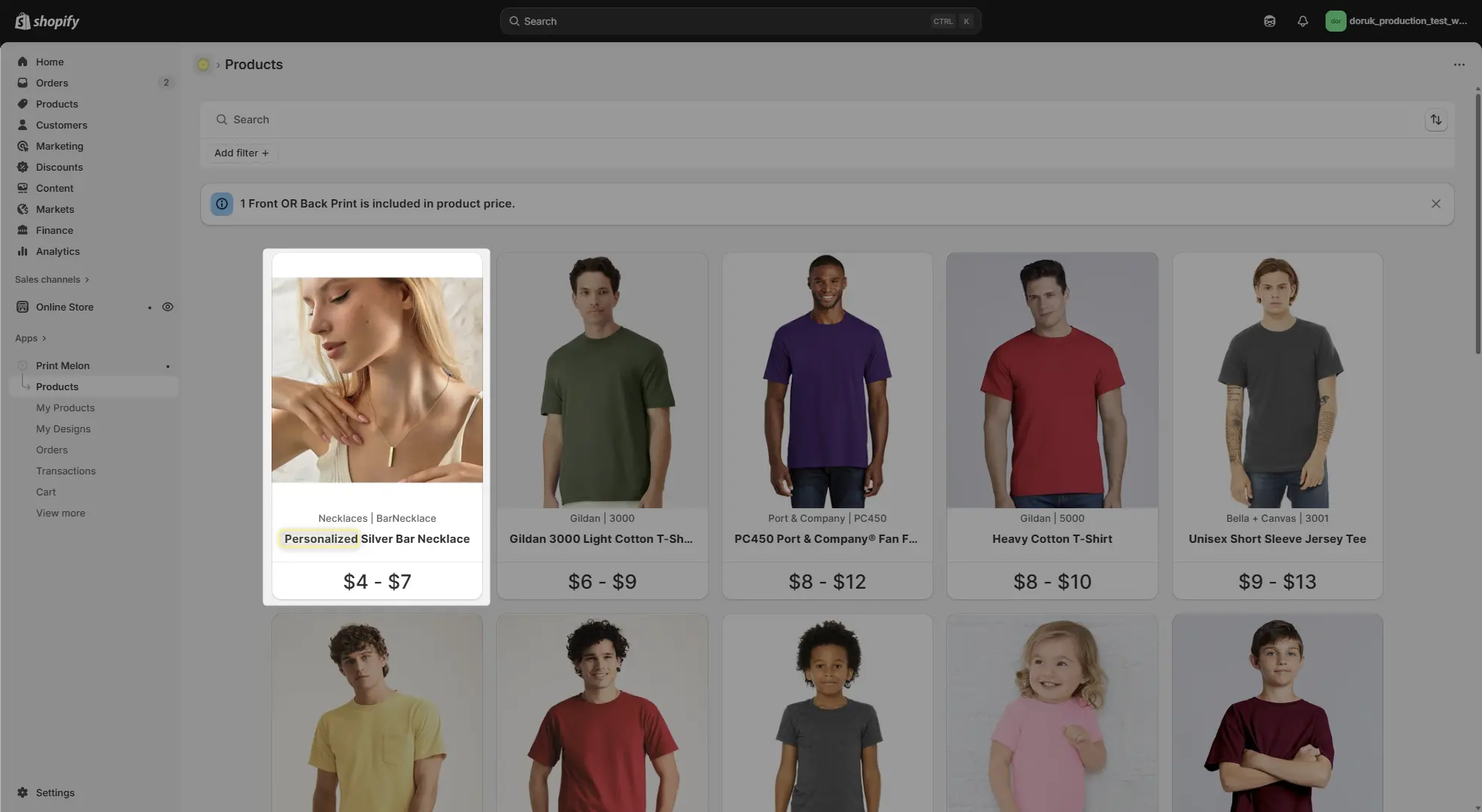
Task: Click the Marketing target icon
Action: click(x=23, y=146)
